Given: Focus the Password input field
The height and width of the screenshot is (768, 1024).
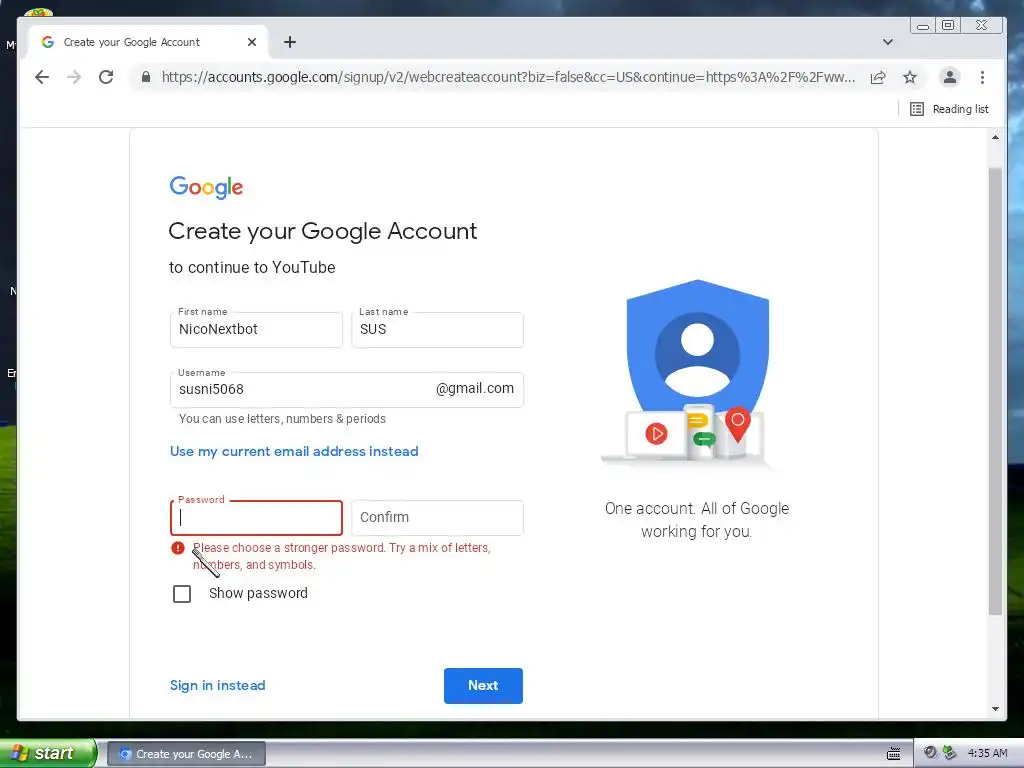Looking at the screenshot, I should click(x=256, y=518).
